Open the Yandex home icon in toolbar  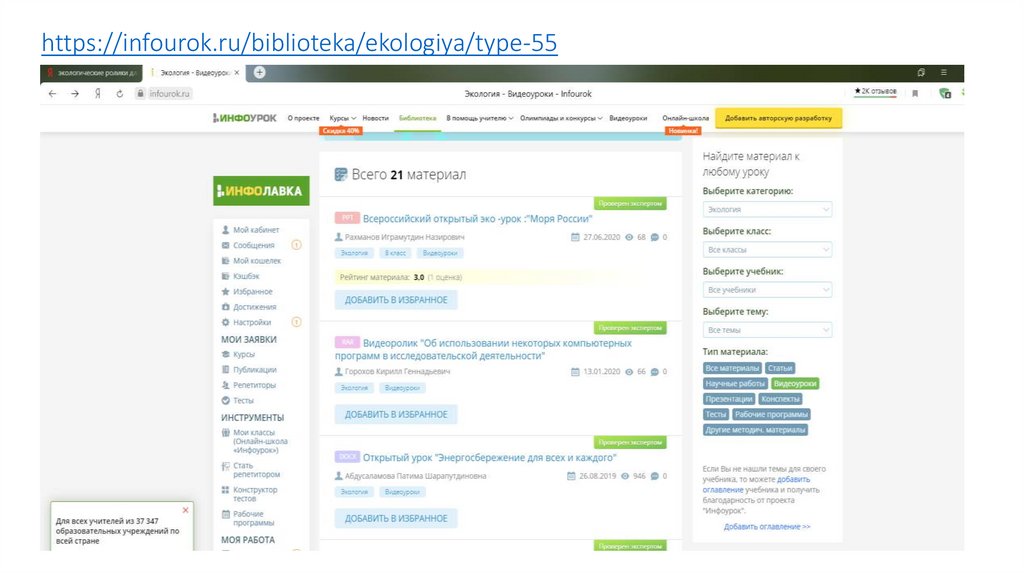click(x=97, y=93)
